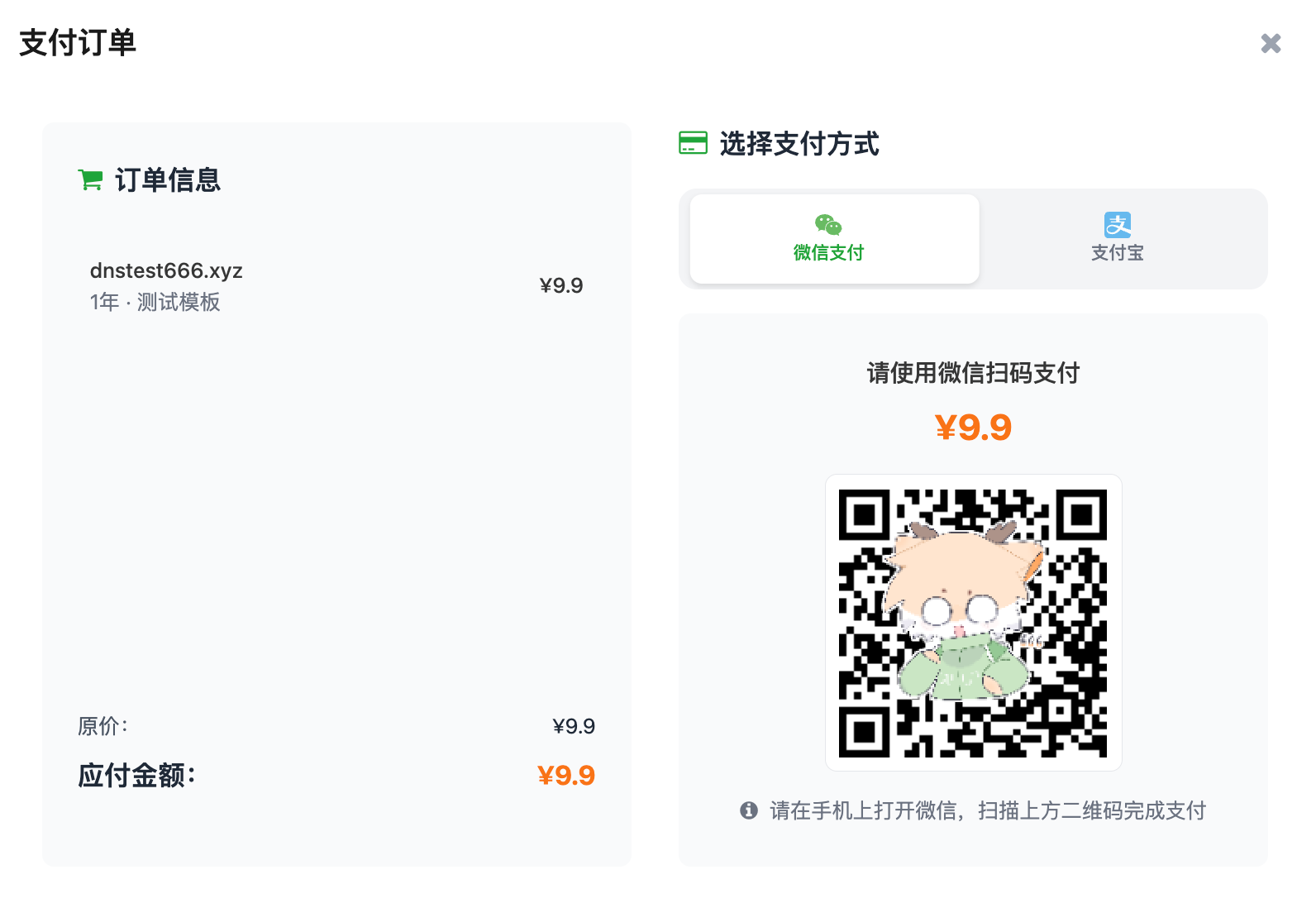Click the 支付订单 dialog title
1316x908 pixels.
[78, 44]
